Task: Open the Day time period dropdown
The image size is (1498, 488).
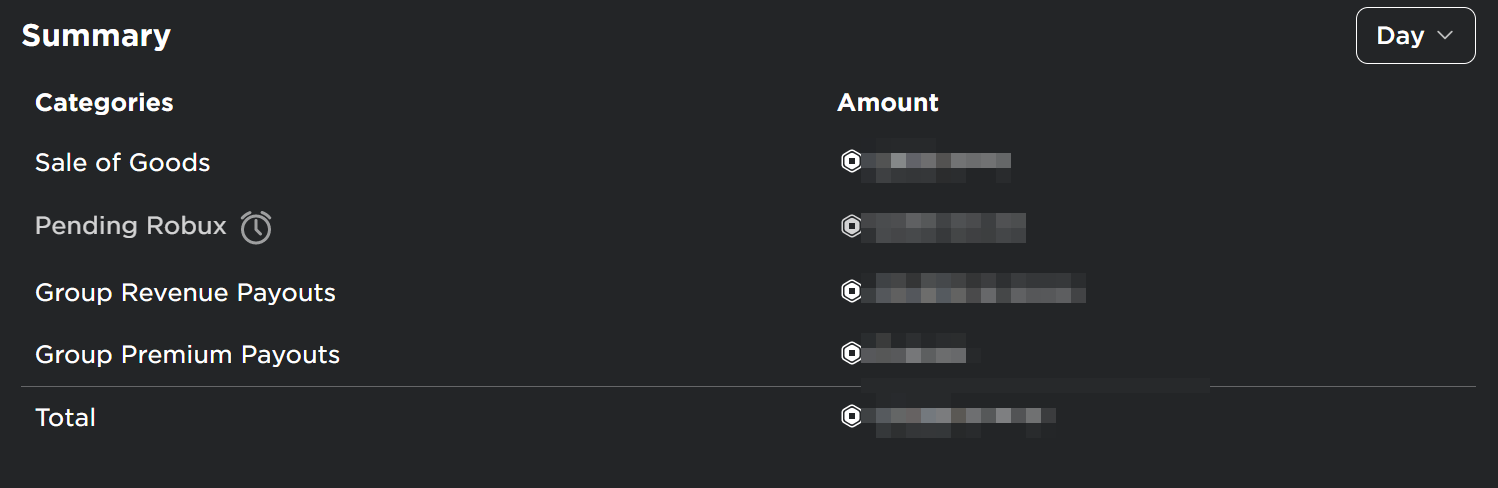Action: click(1414, 36)
